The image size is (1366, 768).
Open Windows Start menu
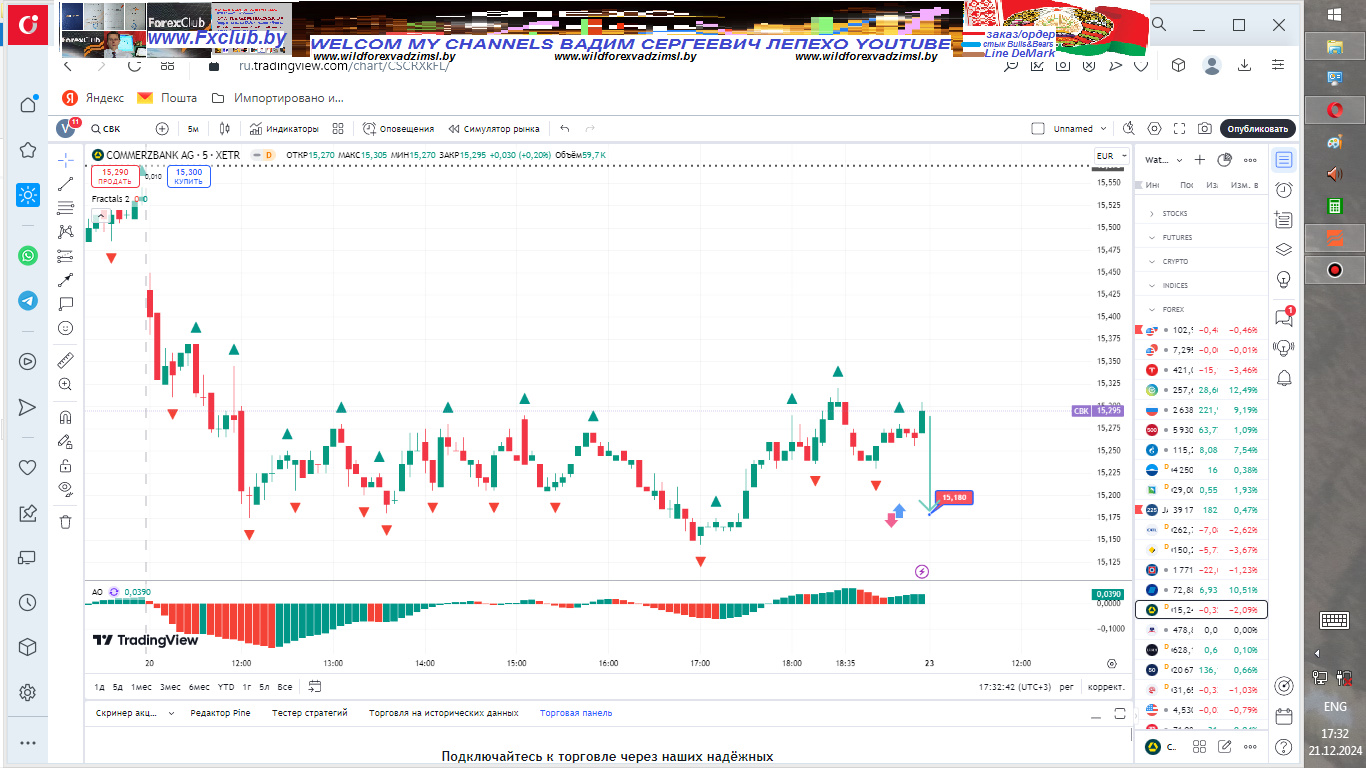tap(1334, 14)
